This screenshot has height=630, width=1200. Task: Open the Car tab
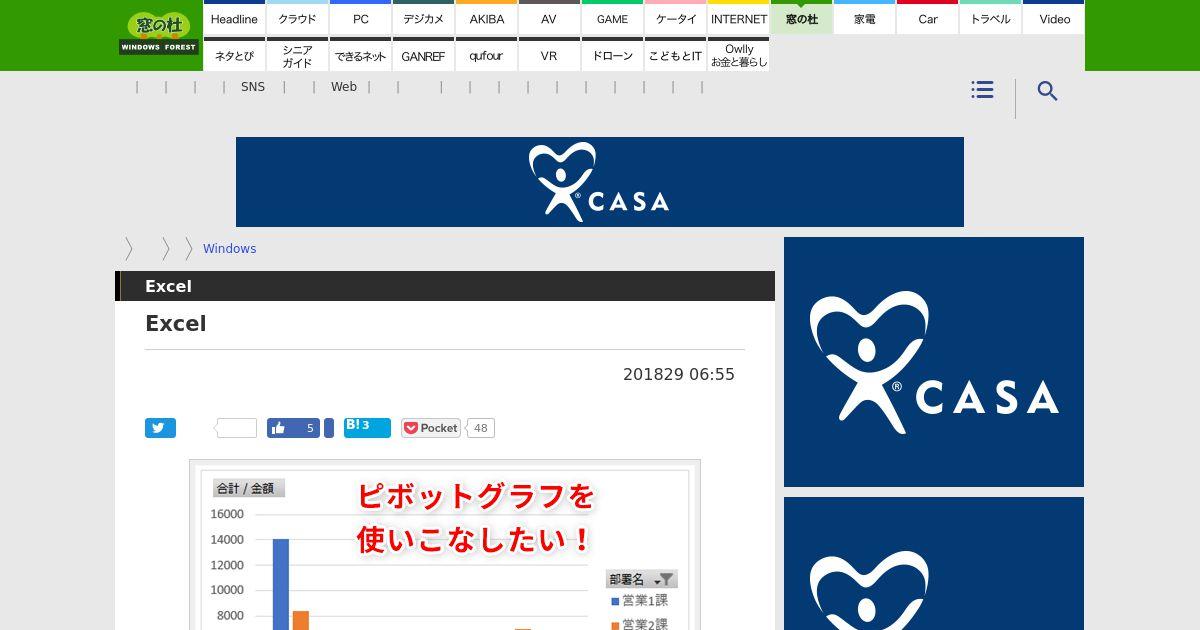927,17
